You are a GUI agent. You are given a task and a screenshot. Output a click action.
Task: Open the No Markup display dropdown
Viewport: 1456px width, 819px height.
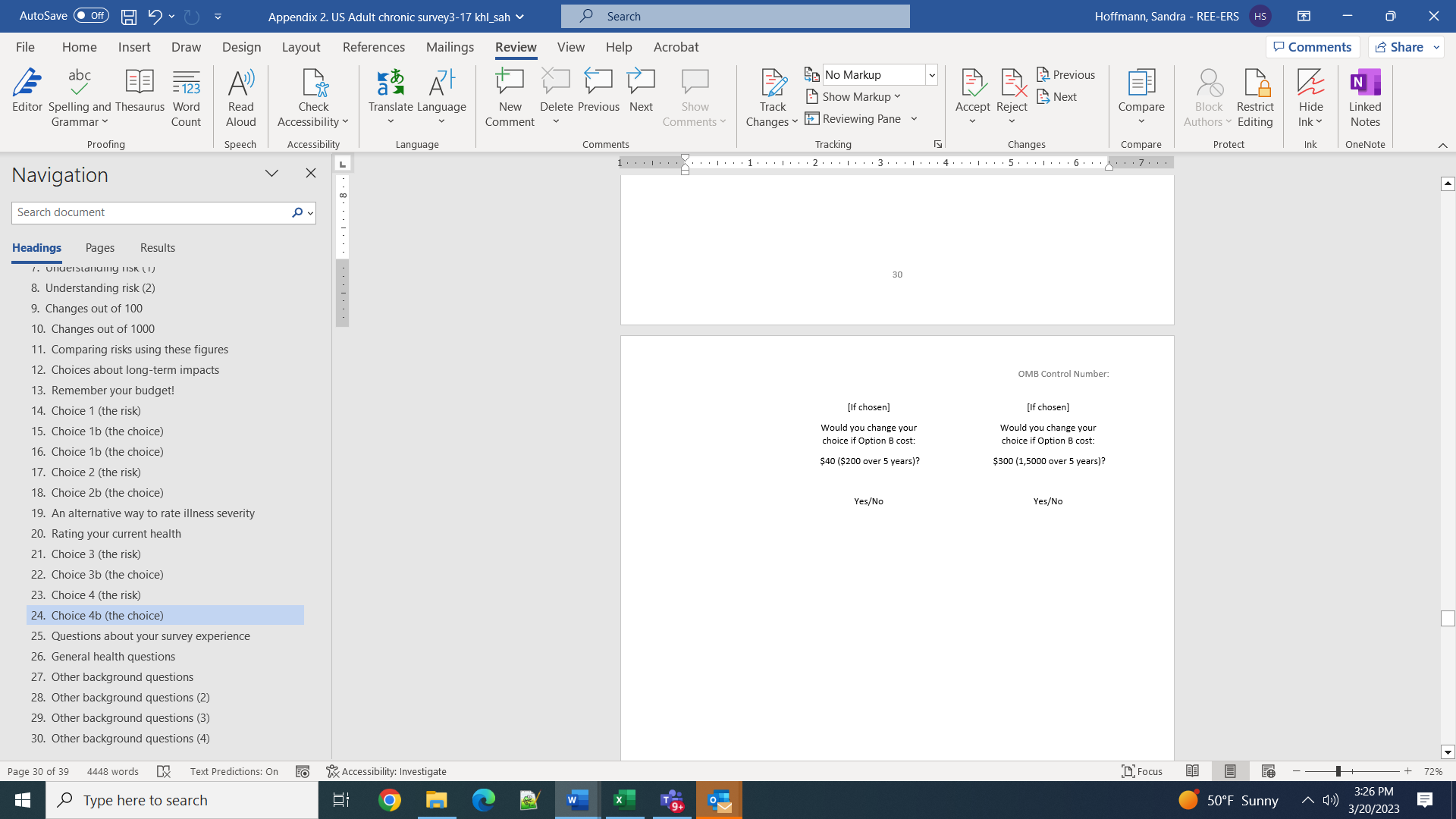click(932, 74)
